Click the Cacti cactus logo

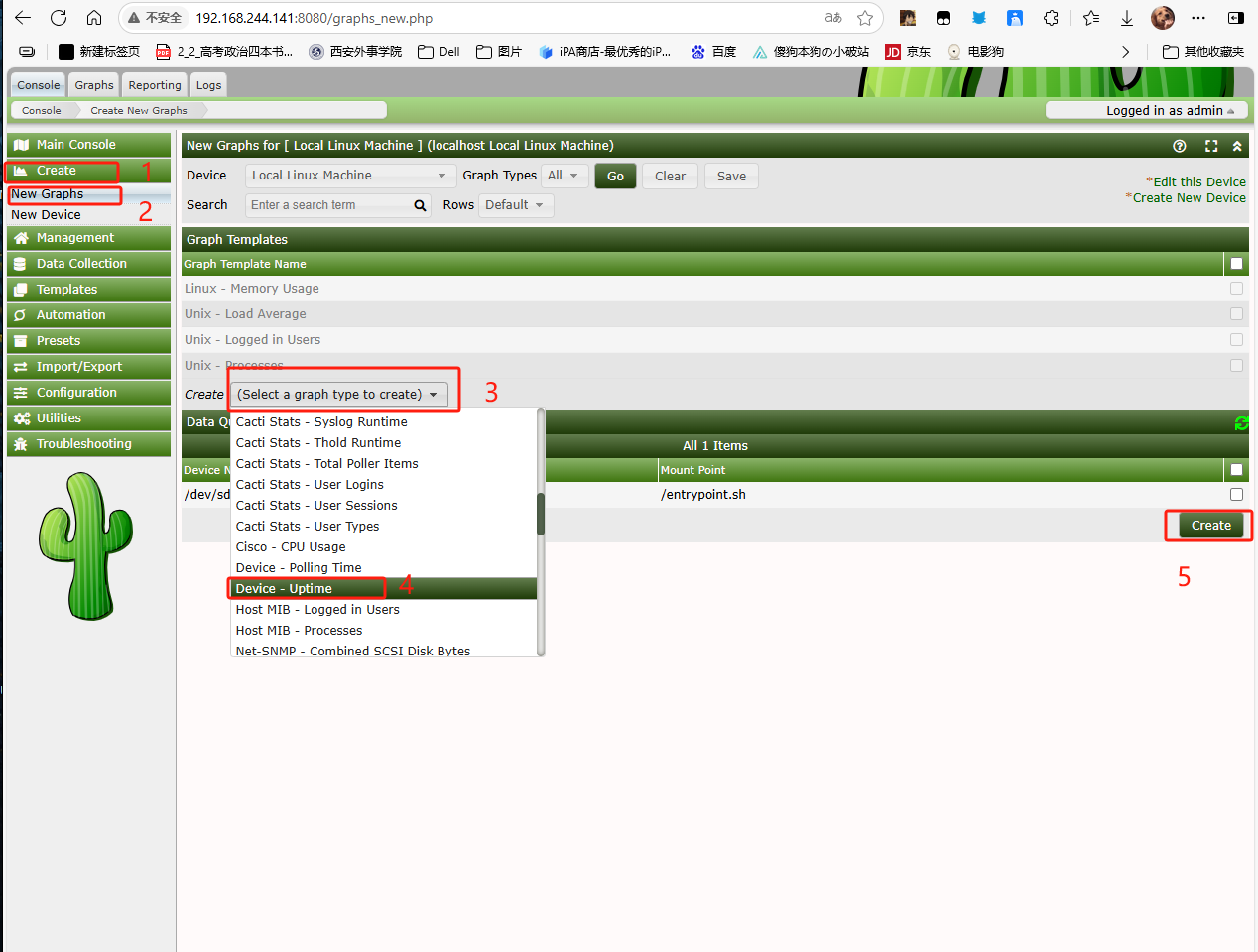point(85,545)
